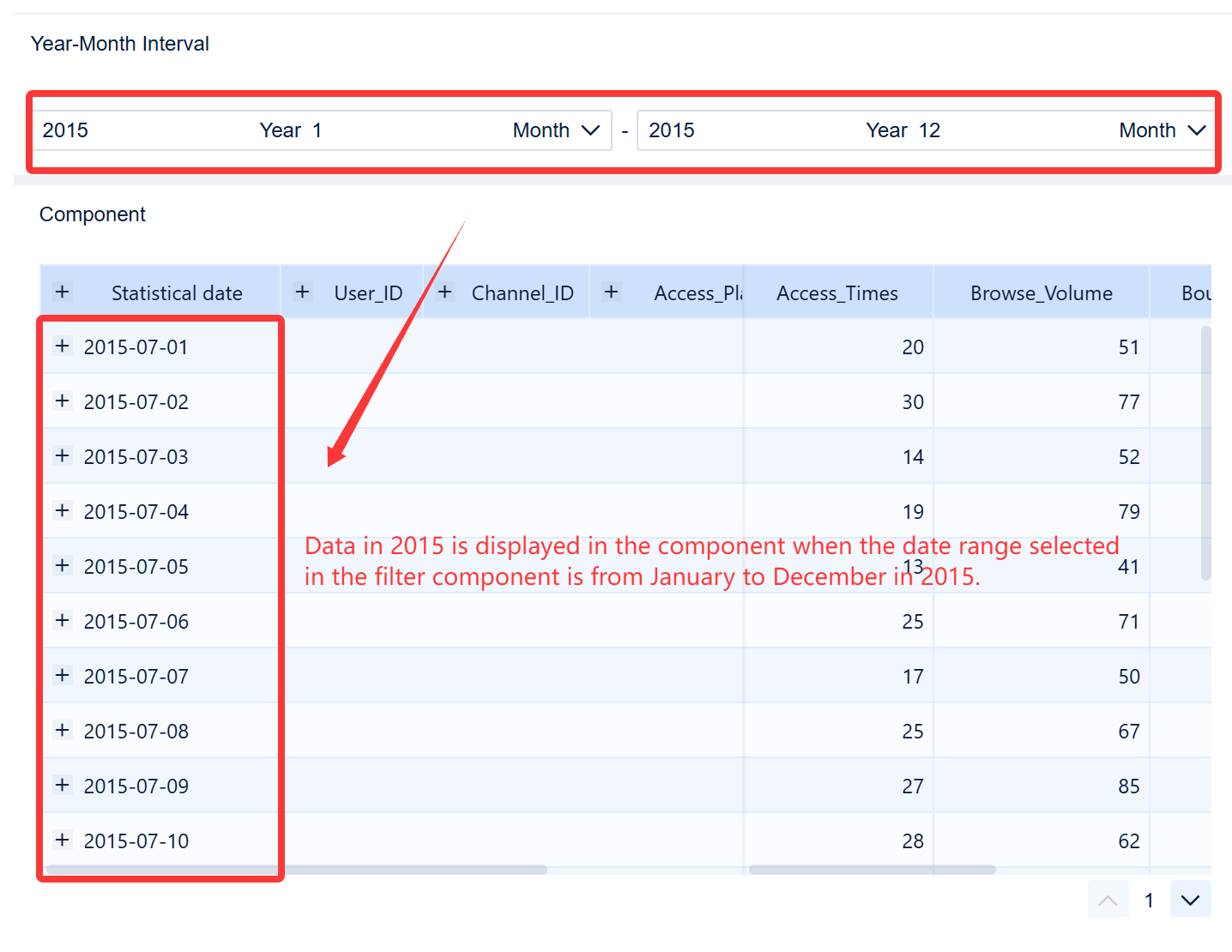Click the Year-Month Interval filter title
Screen dimensions: 1232x952
119,43
